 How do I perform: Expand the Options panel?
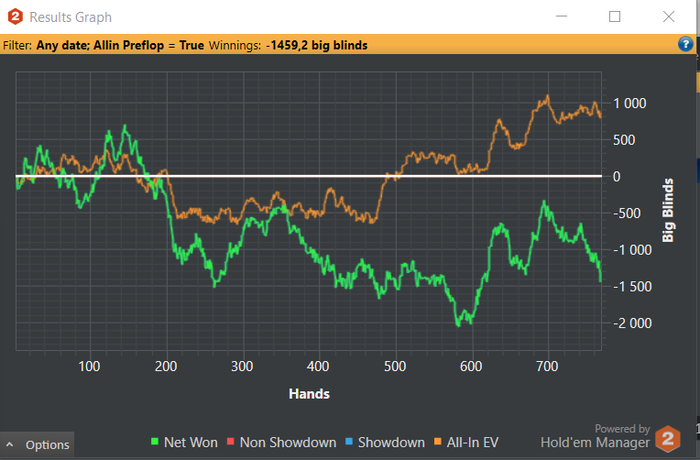click(37, 445)
